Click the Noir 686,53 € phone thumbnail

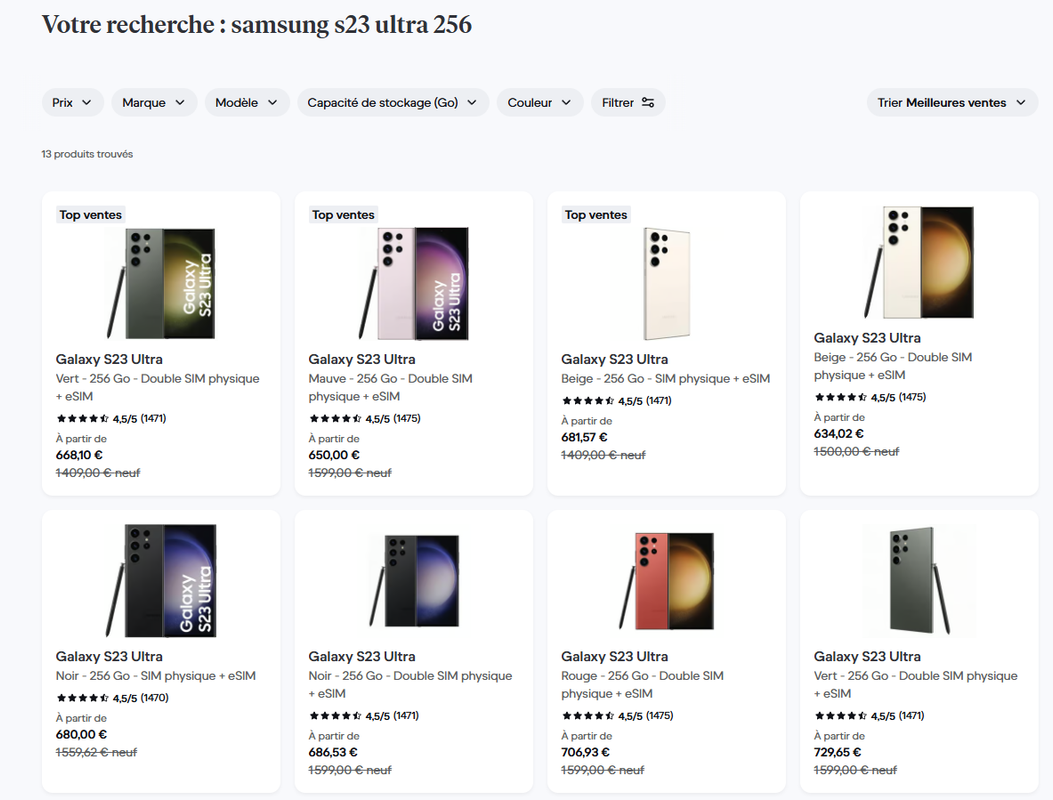414,581
